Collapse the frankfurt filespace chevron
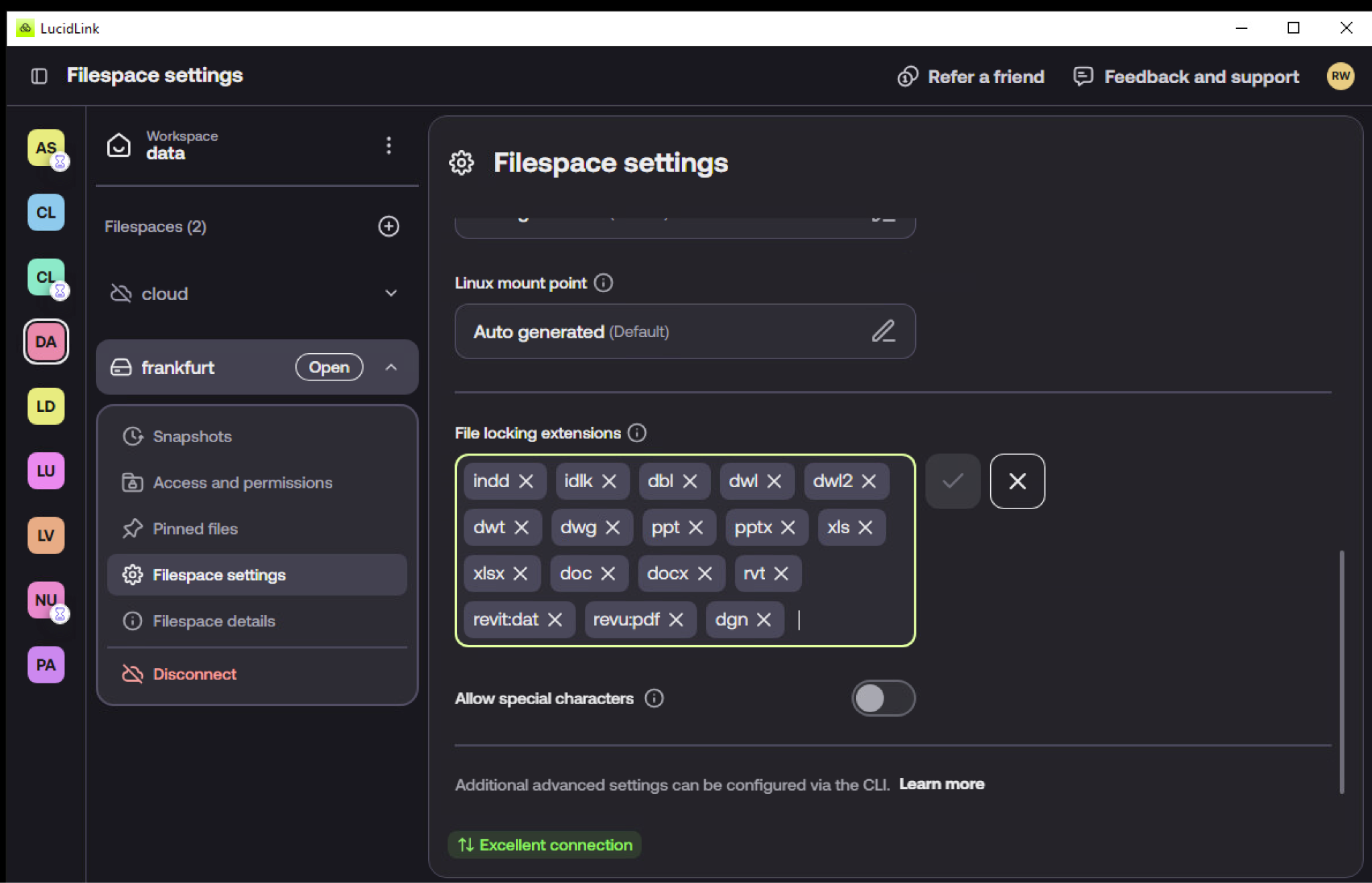 [391, 367]
